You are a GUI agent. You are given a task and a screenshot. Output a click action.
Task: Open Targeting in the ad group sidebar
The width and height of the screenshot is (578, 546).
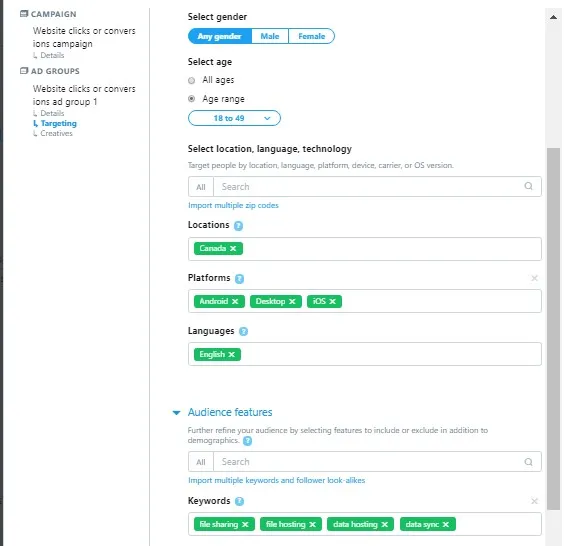(x=59, y=123)
